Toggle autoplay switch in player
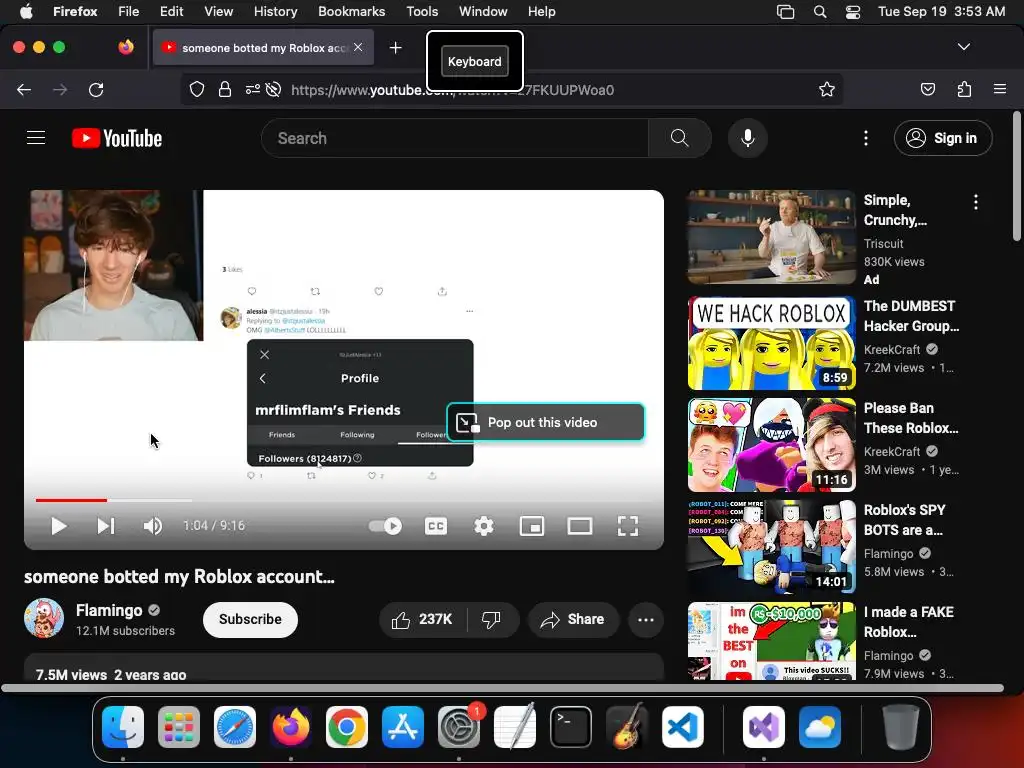The width and height of the screenshot is (1024, 768). [x=385, y=526]
